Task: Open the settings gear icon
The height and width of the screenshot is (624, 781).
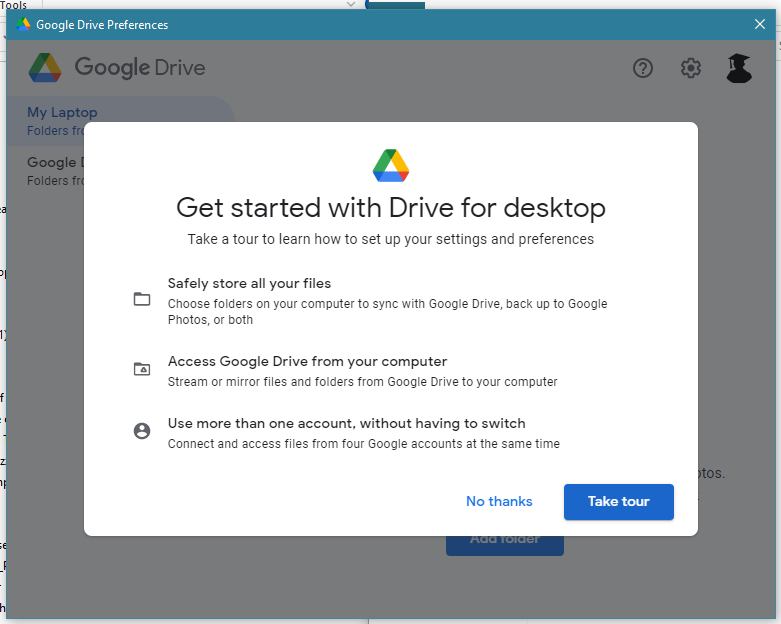Action: (690, 68)
